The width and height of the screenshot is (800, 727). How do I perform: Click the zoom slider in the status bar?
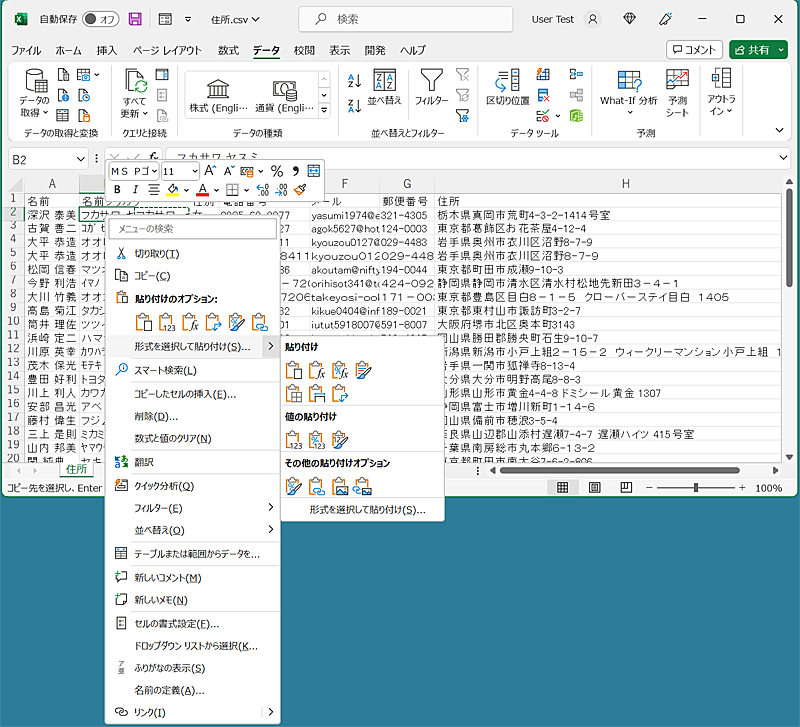(x=696, y=488)
